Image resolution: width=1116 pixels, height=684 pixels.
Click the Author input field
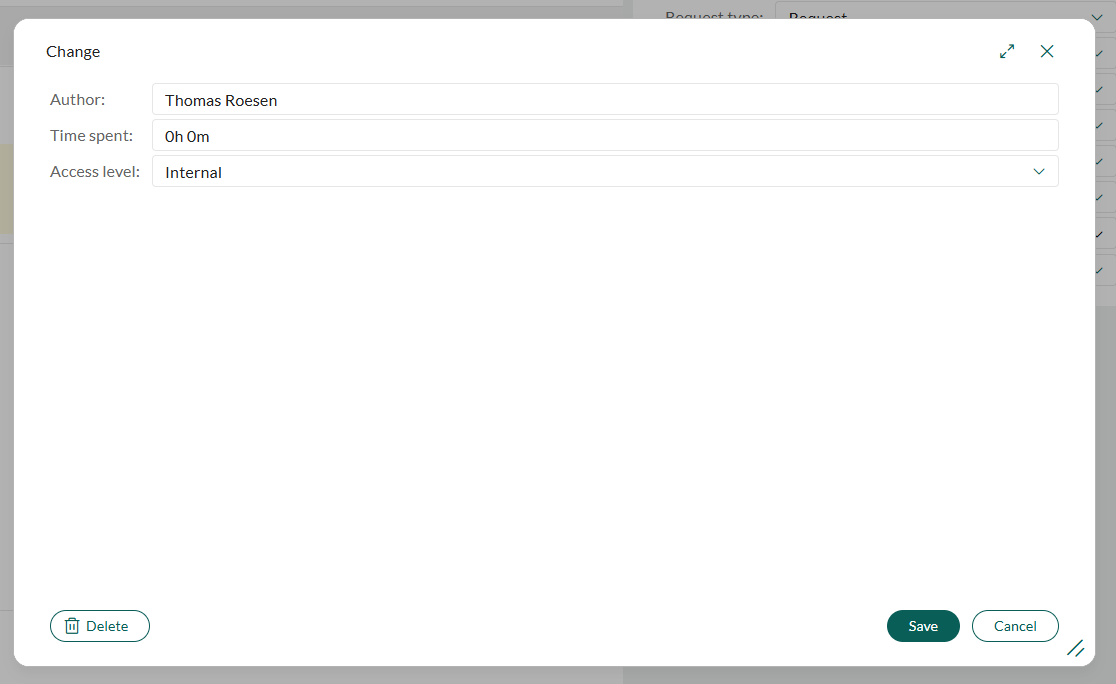pos(605,100)
